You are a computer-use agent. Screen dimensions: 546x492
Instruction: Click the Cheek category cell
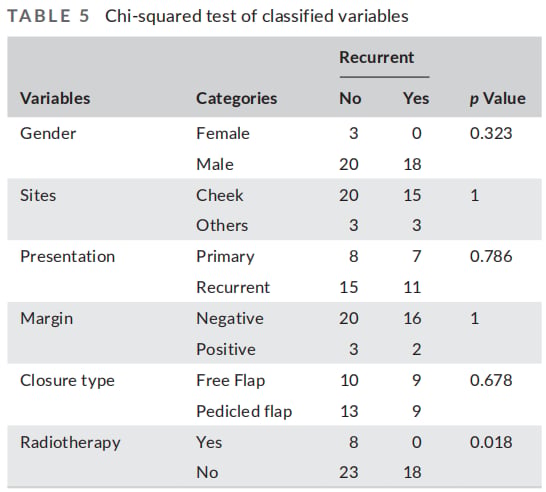pyautogui.click(x=220, y=195)
